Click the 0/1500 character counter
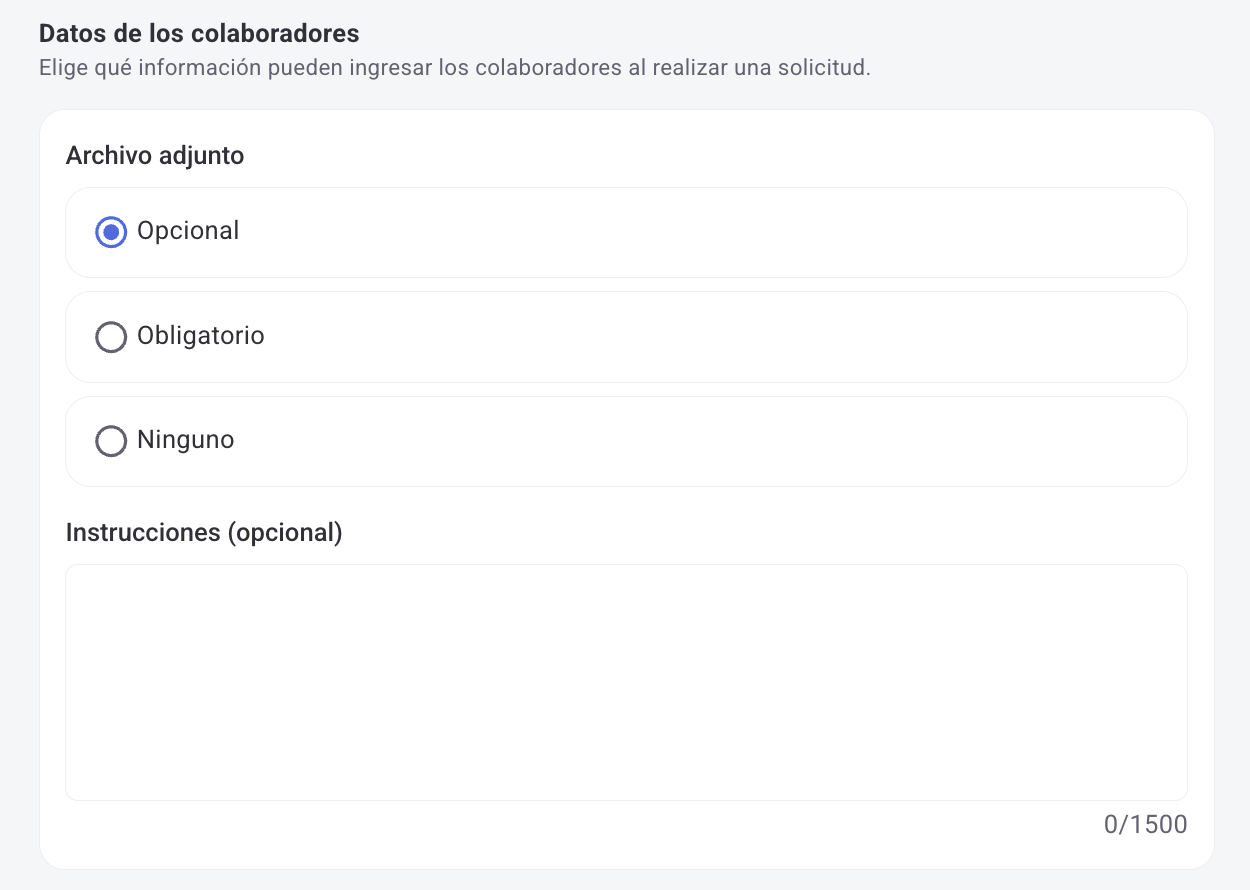Screen dimensions: 1250x890 click(x=1146, y=824)
